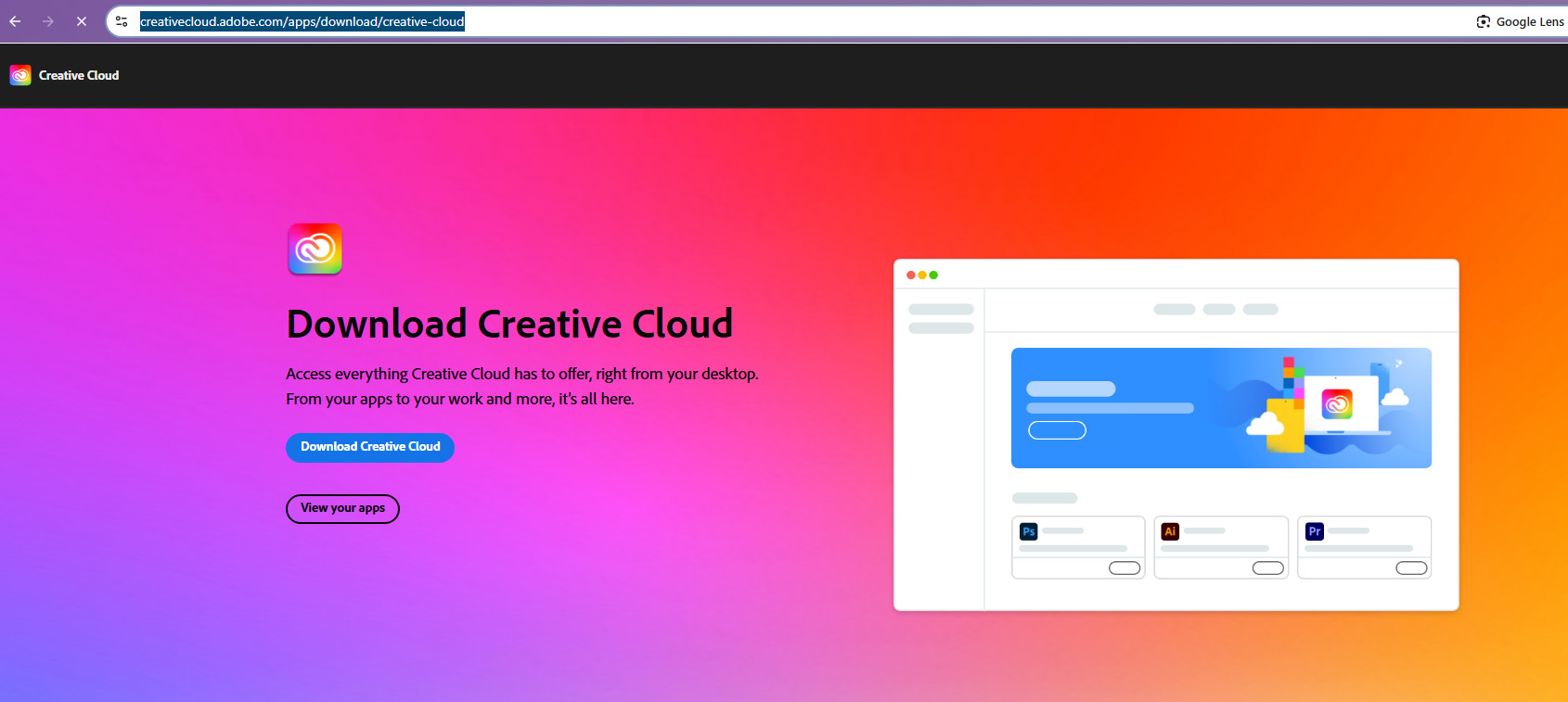The image size is (1568, 702).
Task: Click the large Creative Cloud app icon
Action: tap(315, 249)
